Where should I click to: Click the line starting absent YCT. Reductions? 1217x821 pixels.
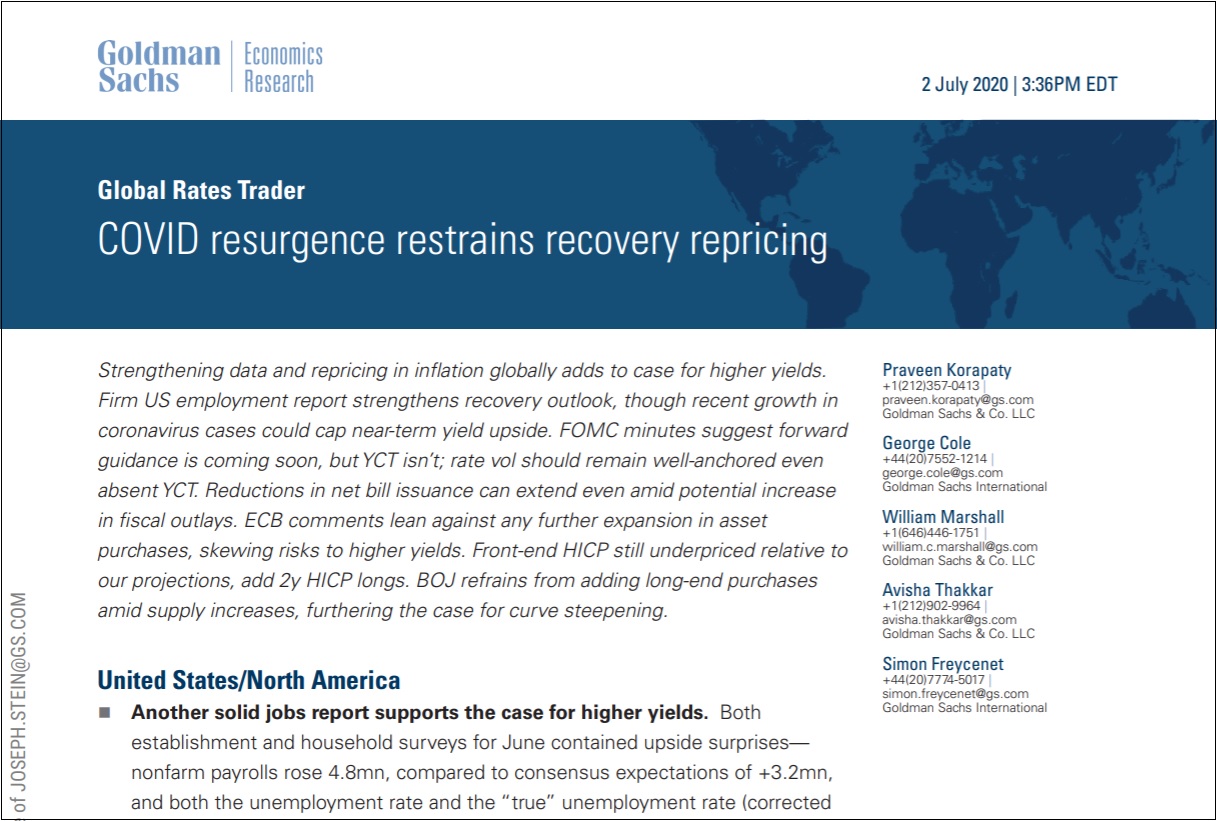(x=467, y=491)
